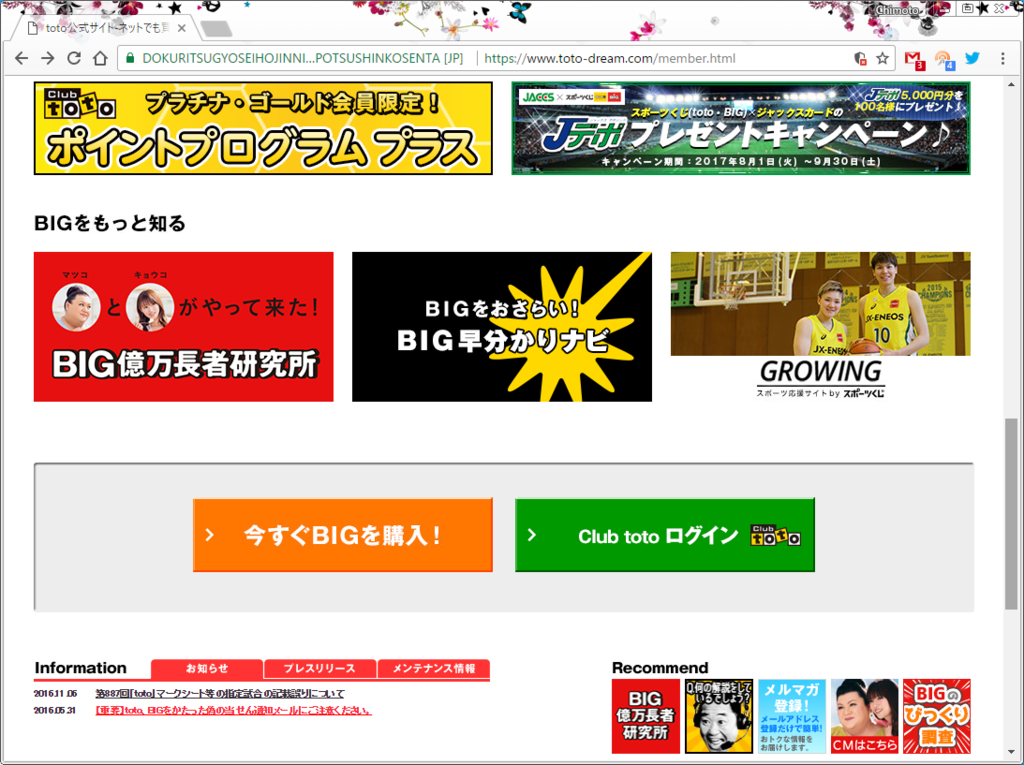
Task: Close the toto公式サイト browser tab
Action: 182,28
